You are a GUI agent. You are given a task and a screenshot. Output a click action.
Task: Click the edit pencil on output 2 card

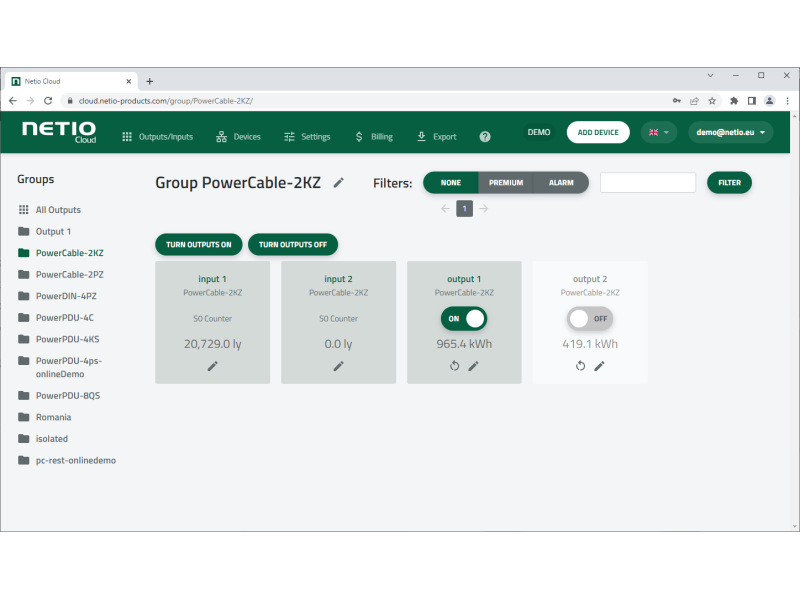click(599, 366)
